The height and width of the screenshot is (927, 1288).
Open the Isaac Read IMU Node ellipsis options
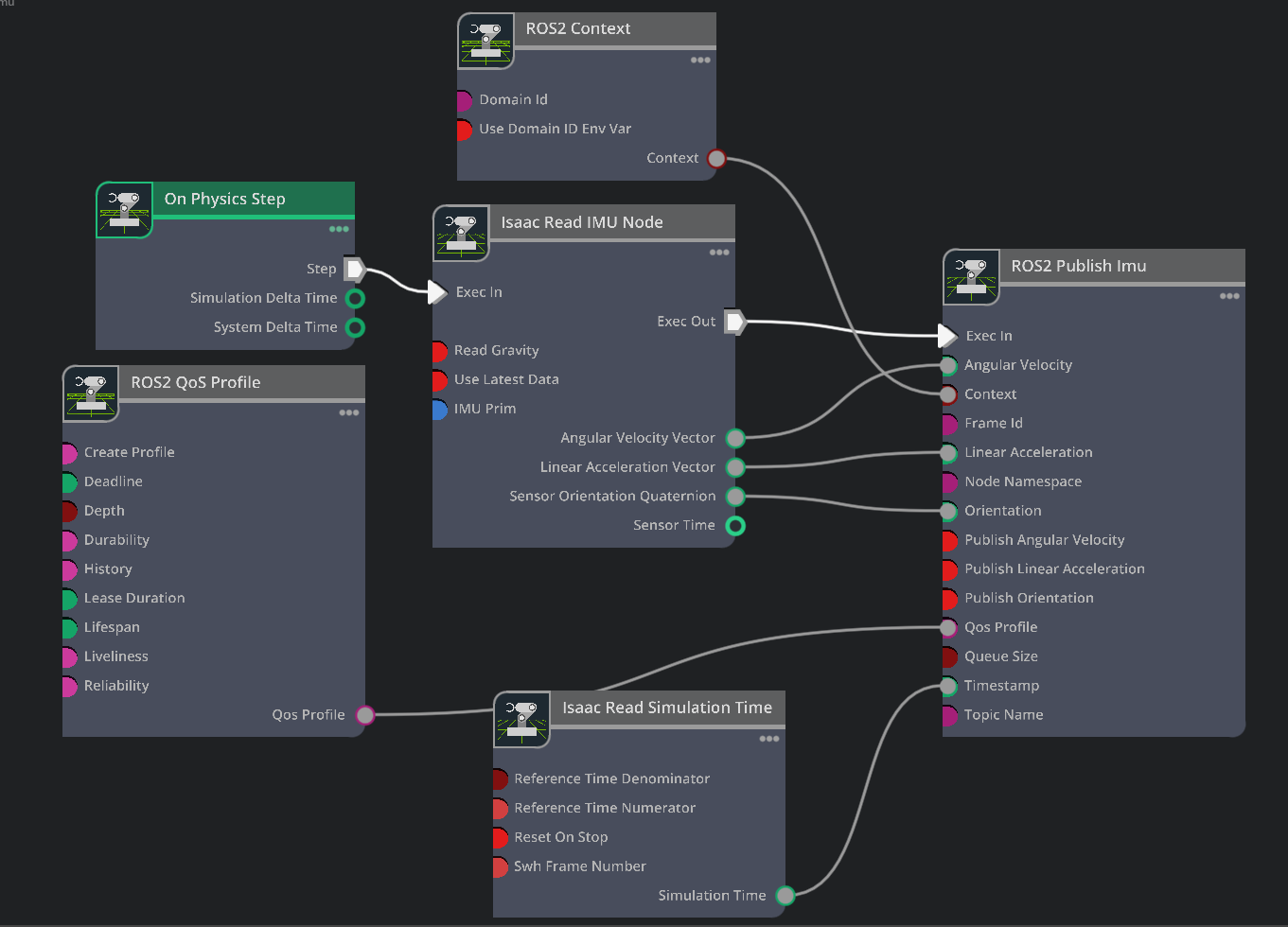pos(719,252)
